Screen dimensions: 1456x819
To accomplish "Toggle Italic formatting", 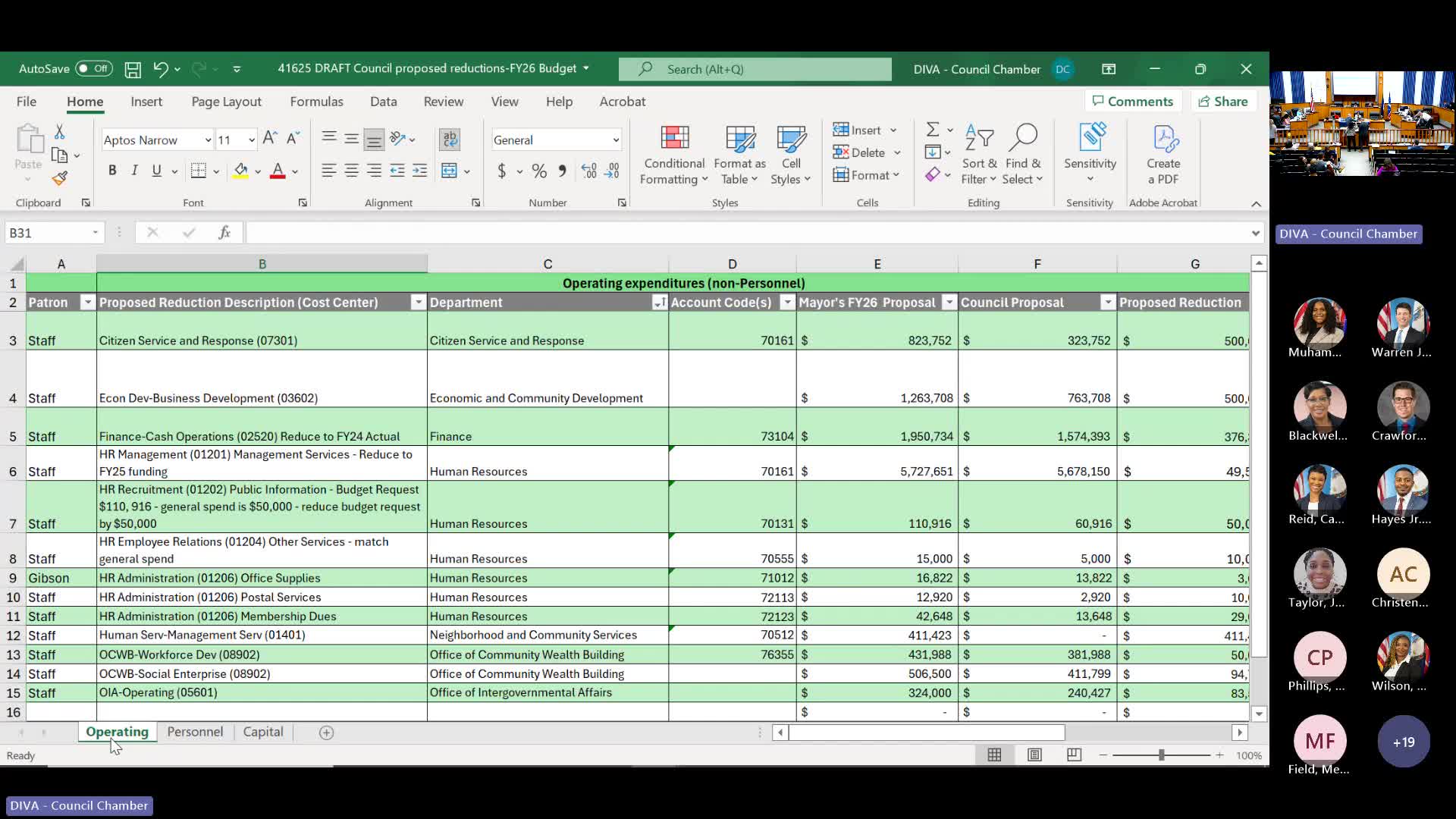I will click(134, 171).
